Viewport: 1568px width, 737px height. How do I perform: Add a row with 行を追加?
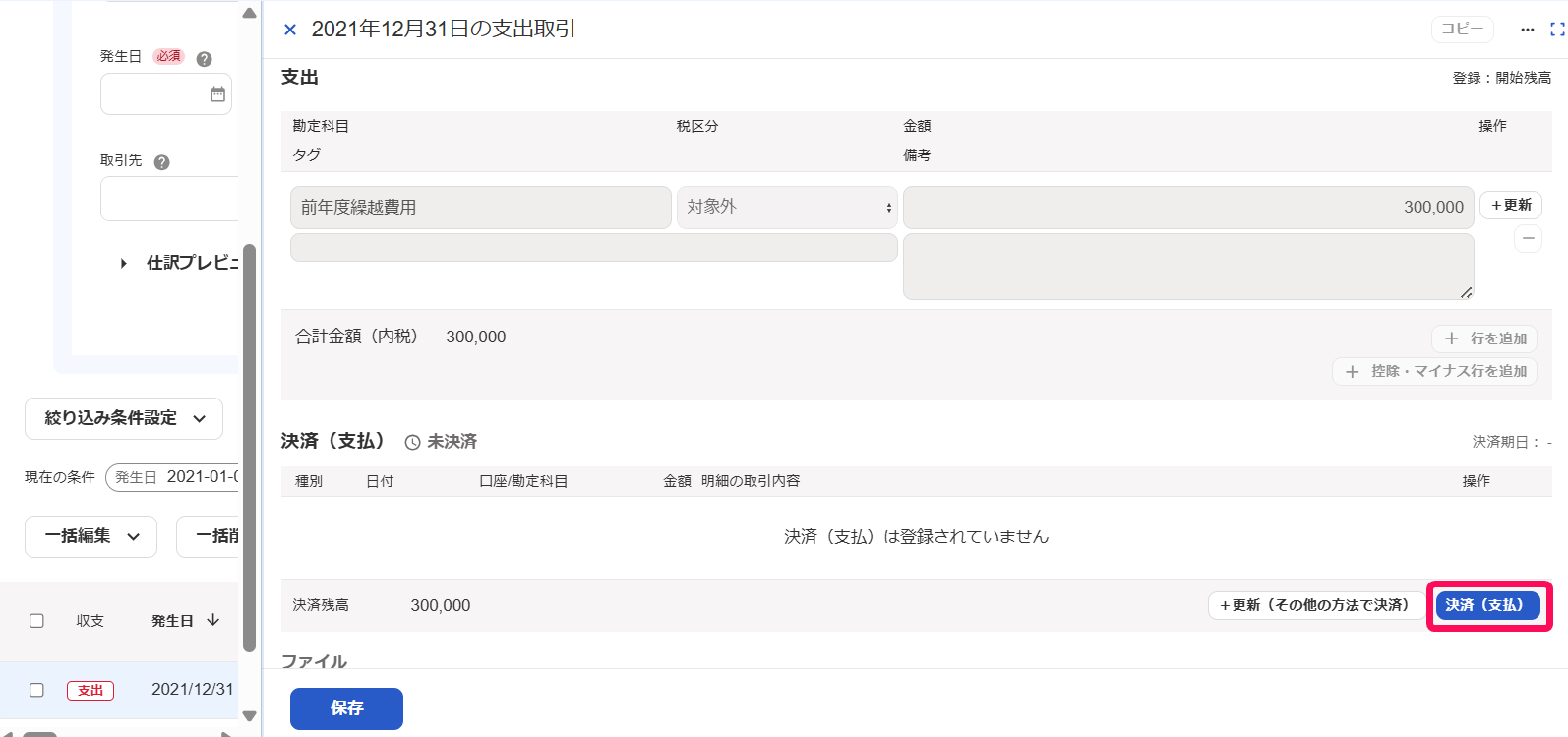point(1484,338)
